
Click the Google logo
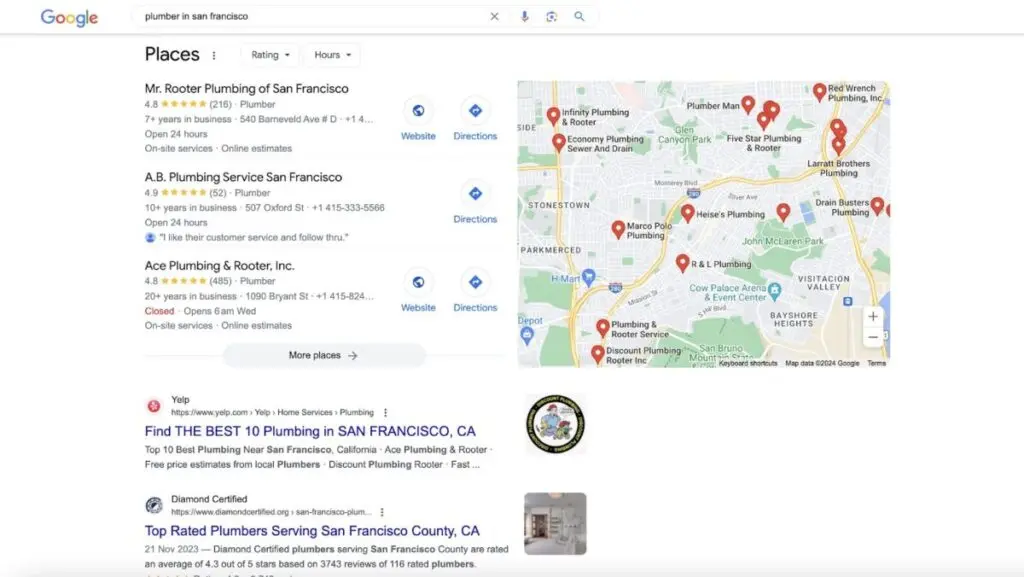(69, 18)
